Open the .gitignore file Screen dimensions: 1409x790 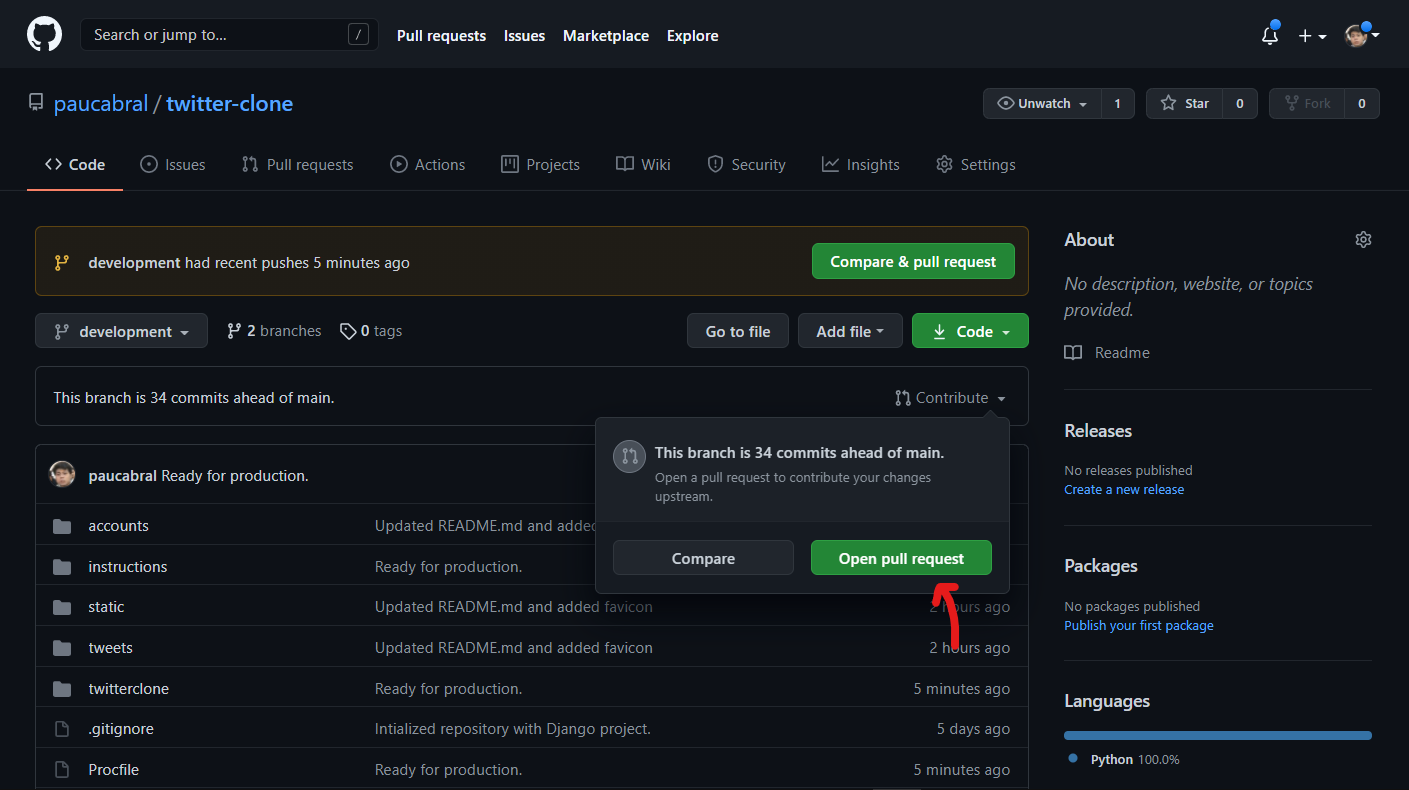(x=121, y=729)
